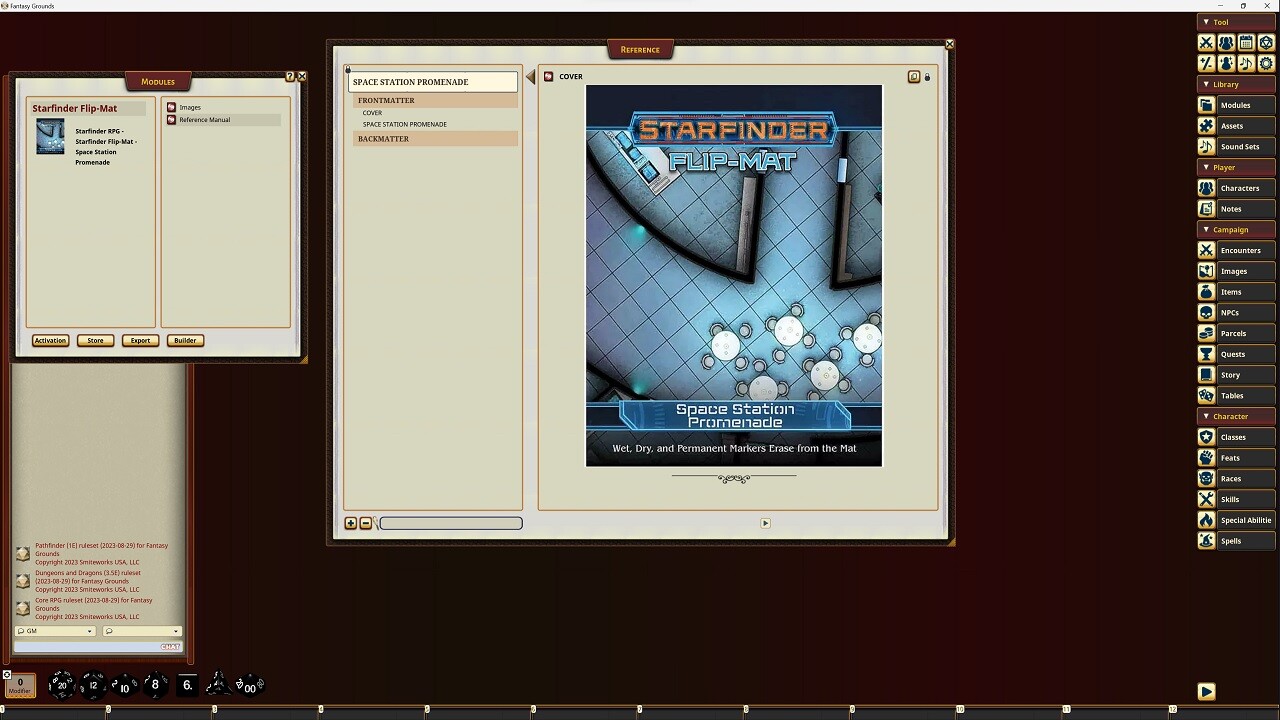Toggle the lock on the Cover page
The width and height of the screenshot is (1280, 720).
coord(926,76)
